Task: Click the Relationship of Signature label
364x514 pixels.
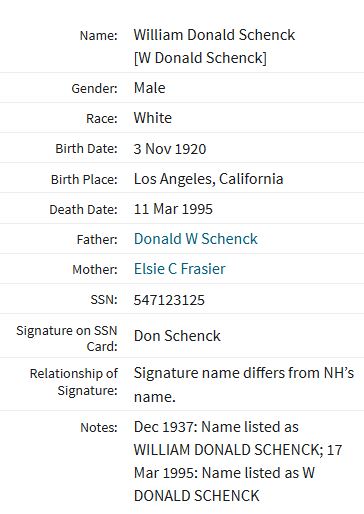Action: 74,382
